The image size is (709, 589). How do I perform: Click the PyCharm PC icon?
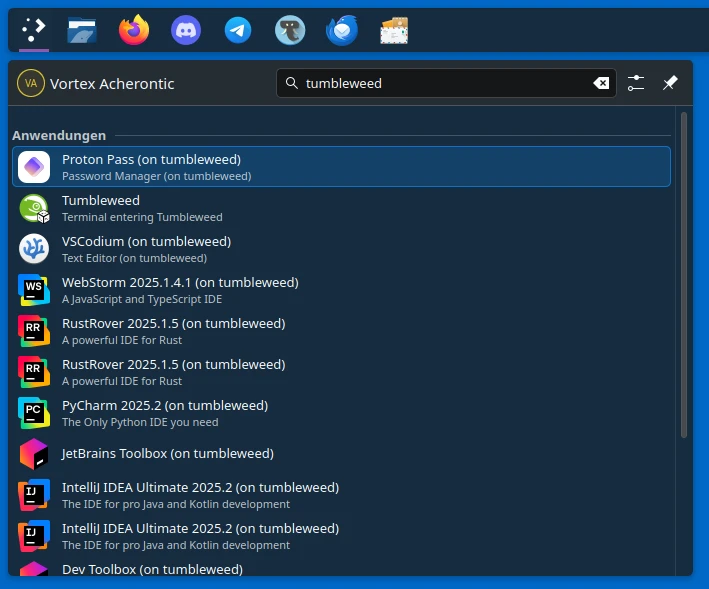(x=34, y=413)
